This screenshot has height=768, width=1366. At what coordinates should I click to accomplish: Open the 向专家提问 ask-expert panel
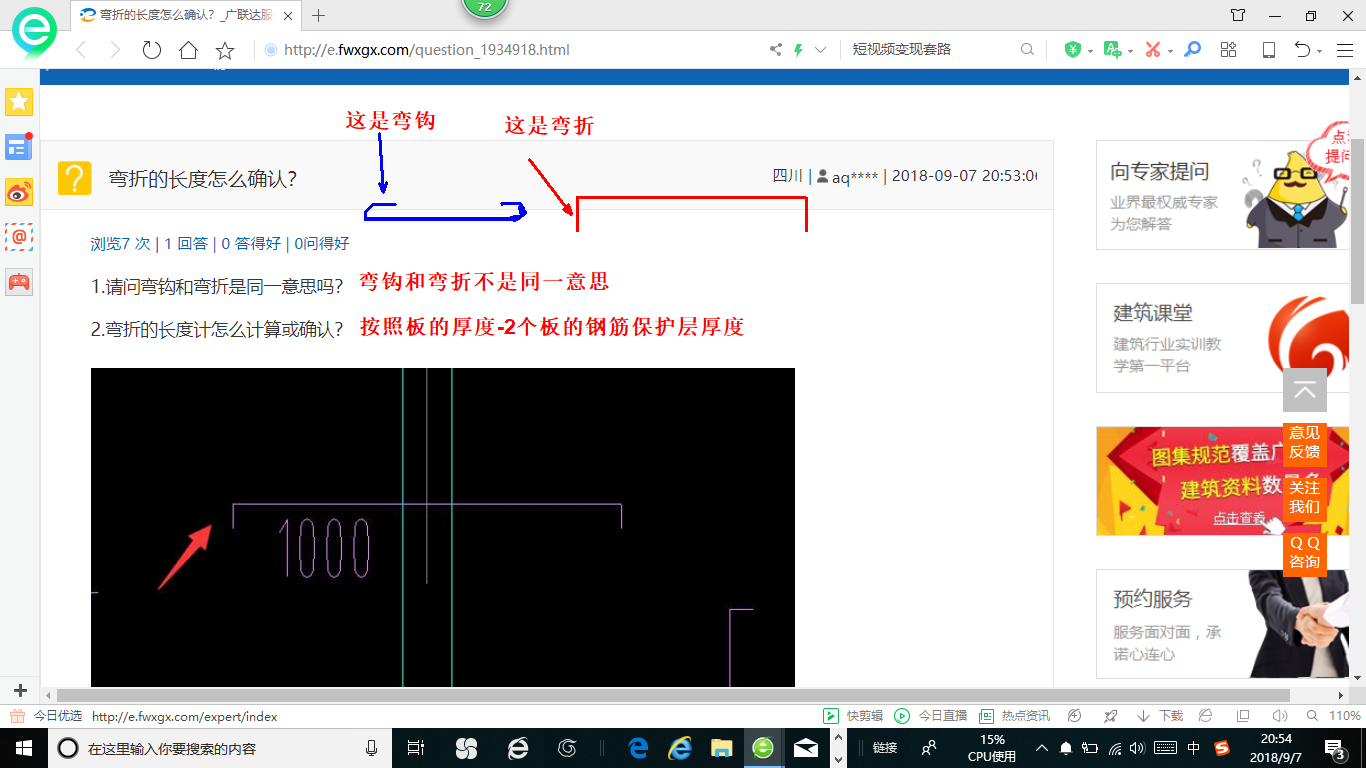[1222, 195]
